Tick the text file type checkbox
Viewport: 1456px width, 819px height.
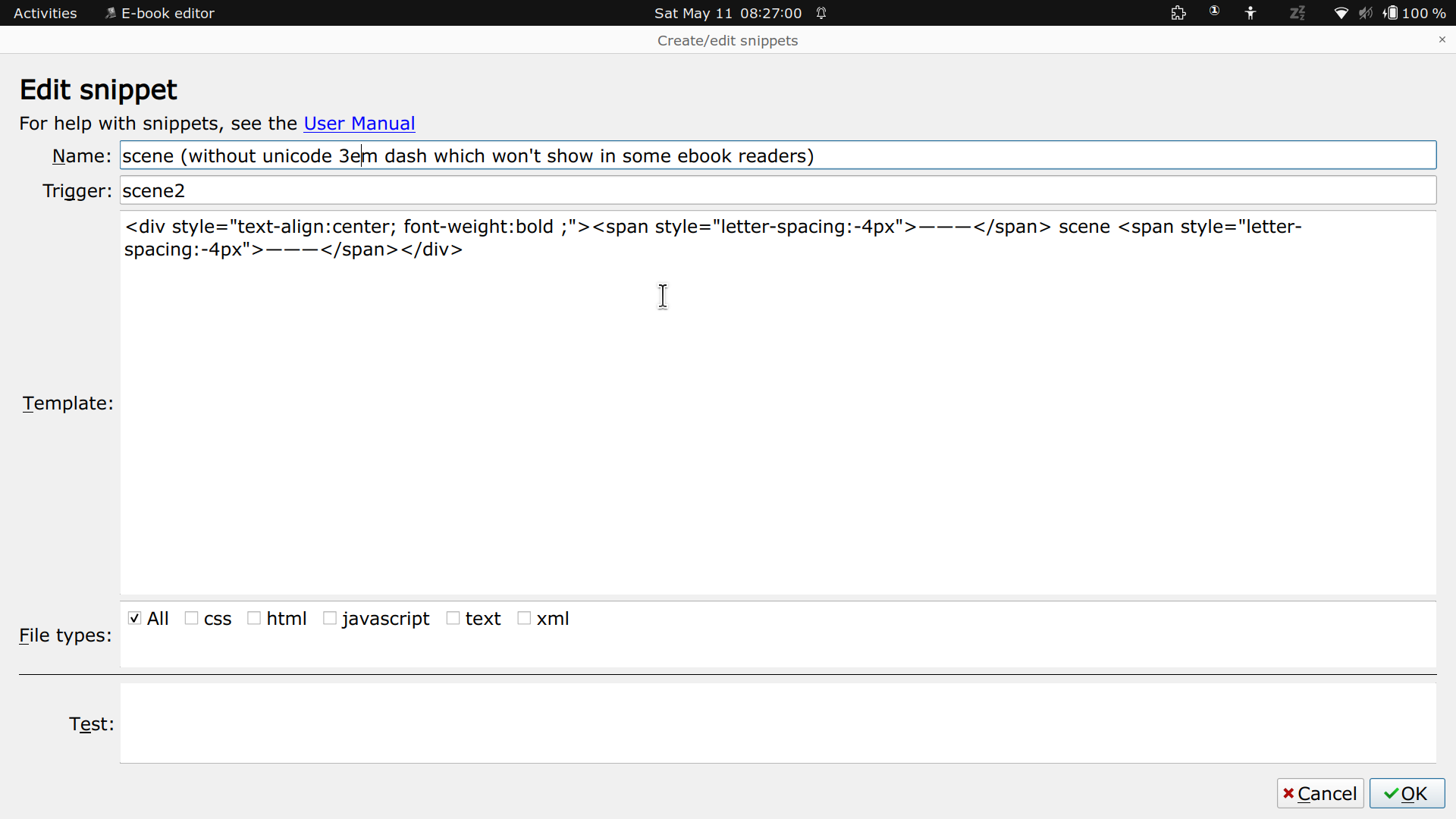[x=453, y=619]
